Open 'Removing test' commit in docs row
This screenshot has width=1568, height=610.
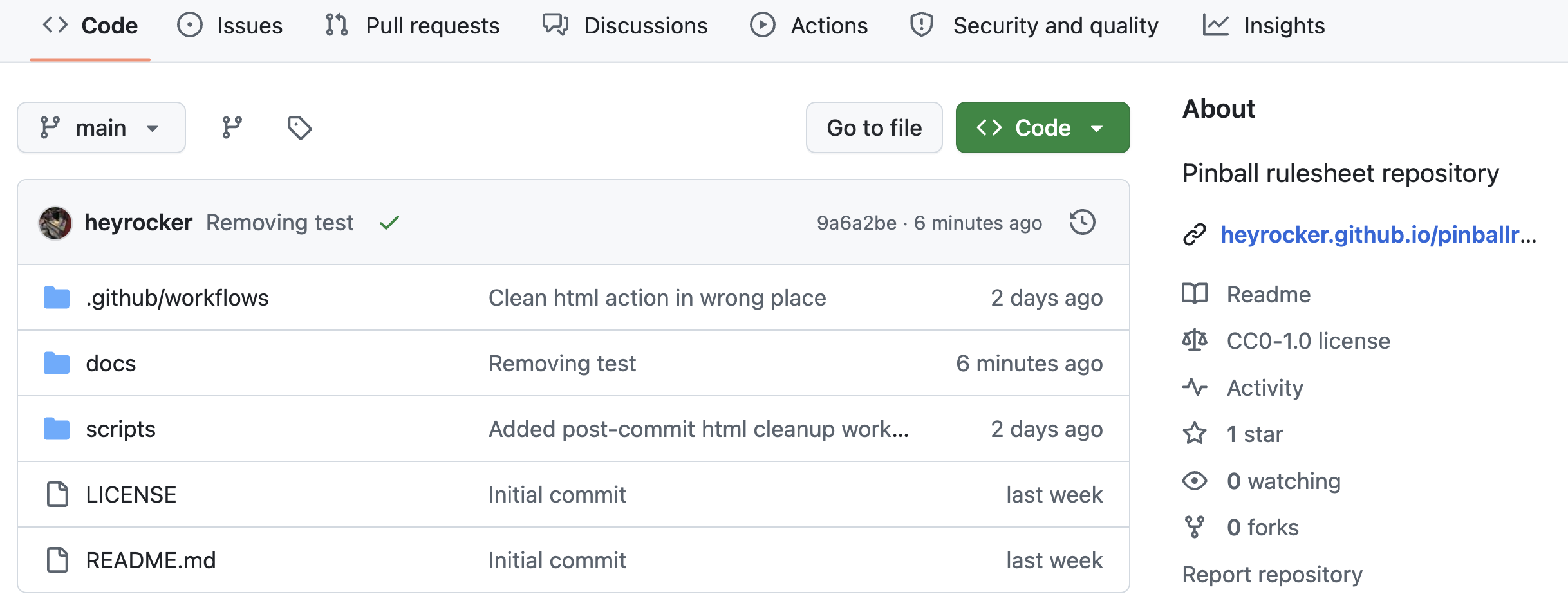(562, 364)
